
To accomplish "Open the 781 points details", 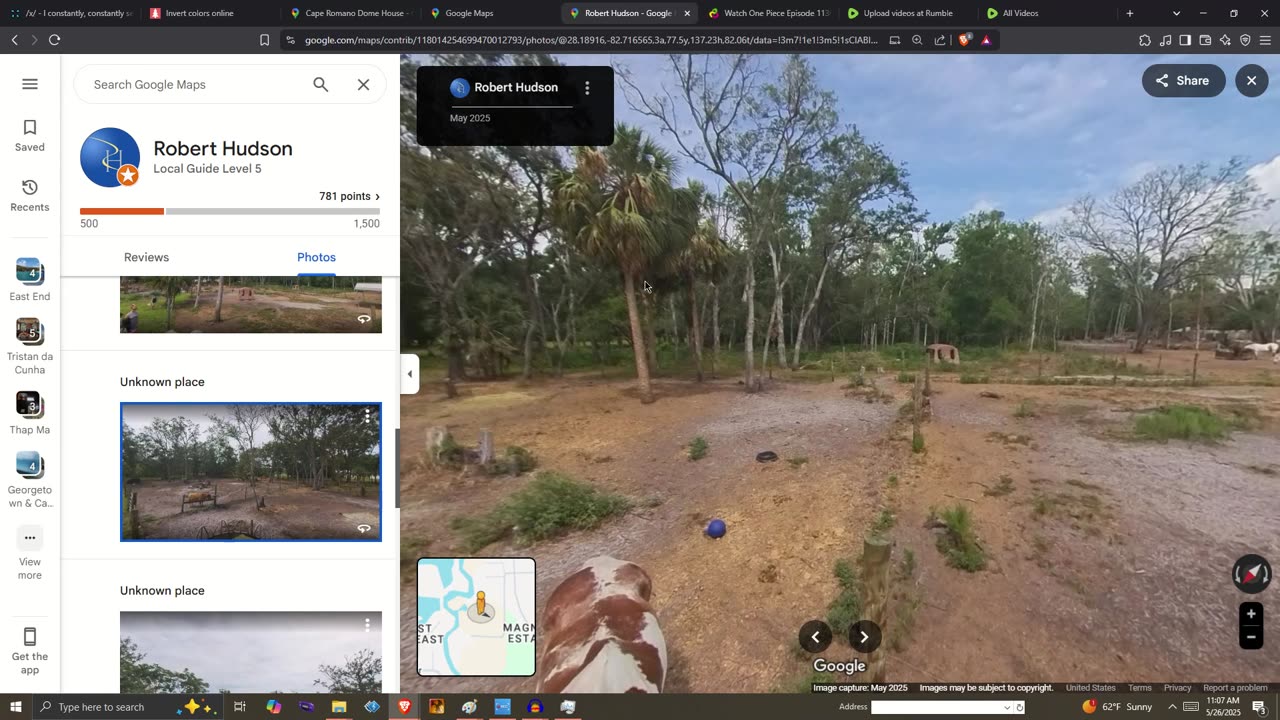I will (349, 196).
